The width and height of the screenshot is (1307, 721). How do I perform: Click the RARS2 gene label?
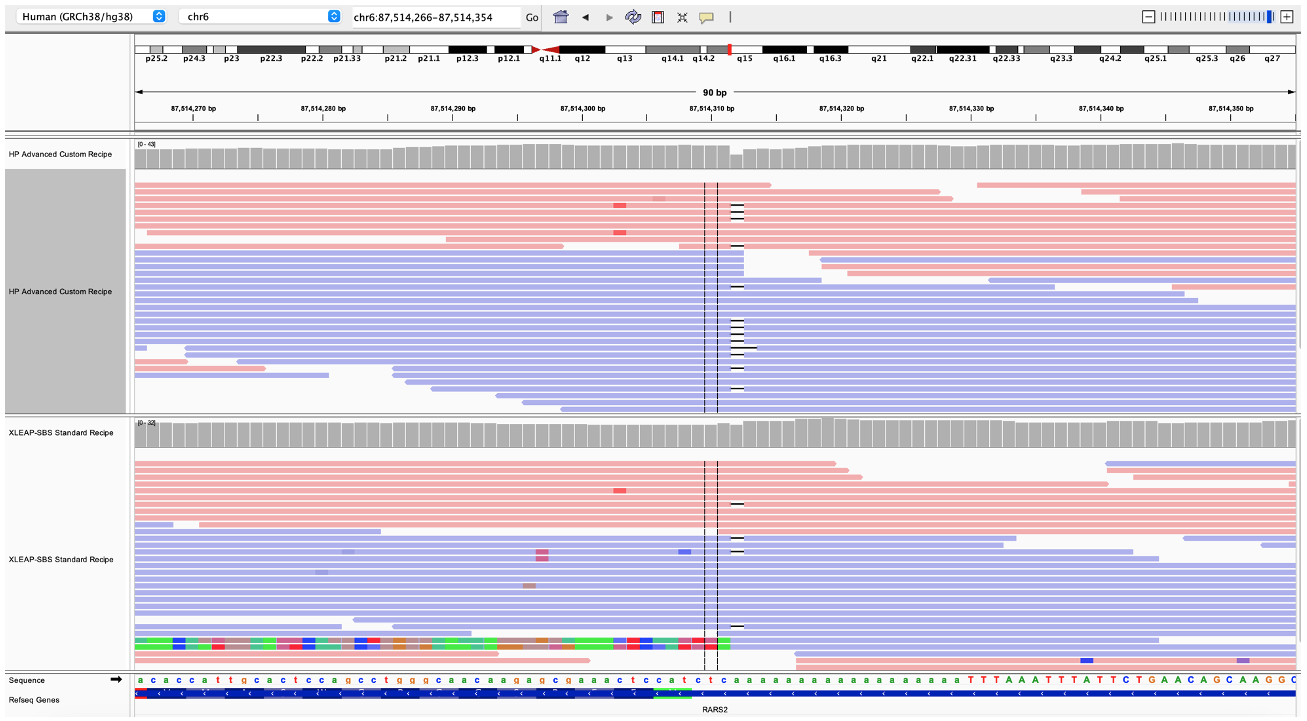point(716,710)
